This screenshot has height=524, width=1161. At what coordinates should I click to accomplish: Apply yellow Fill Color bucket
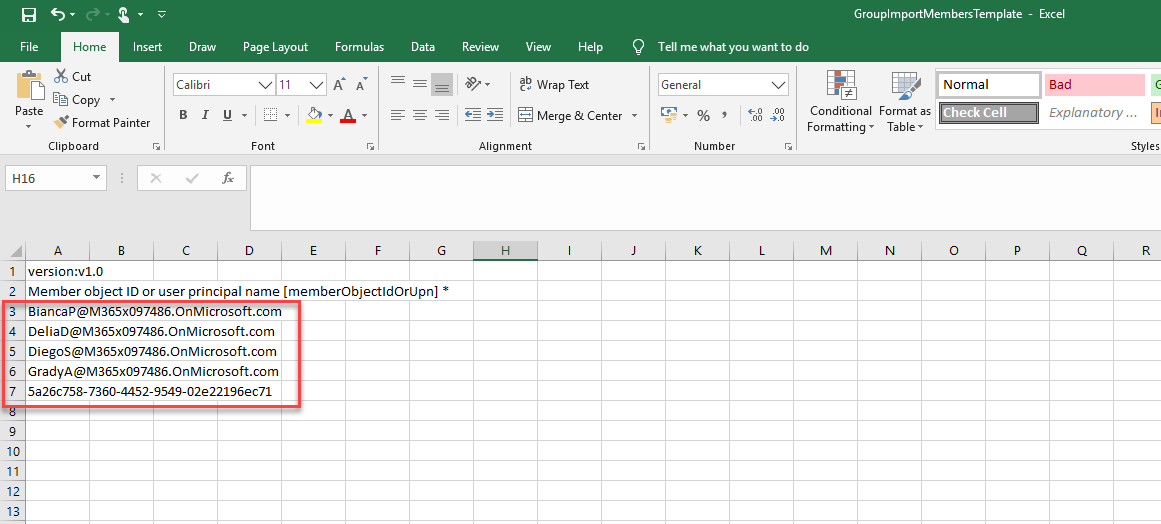(x=314, y=115)
